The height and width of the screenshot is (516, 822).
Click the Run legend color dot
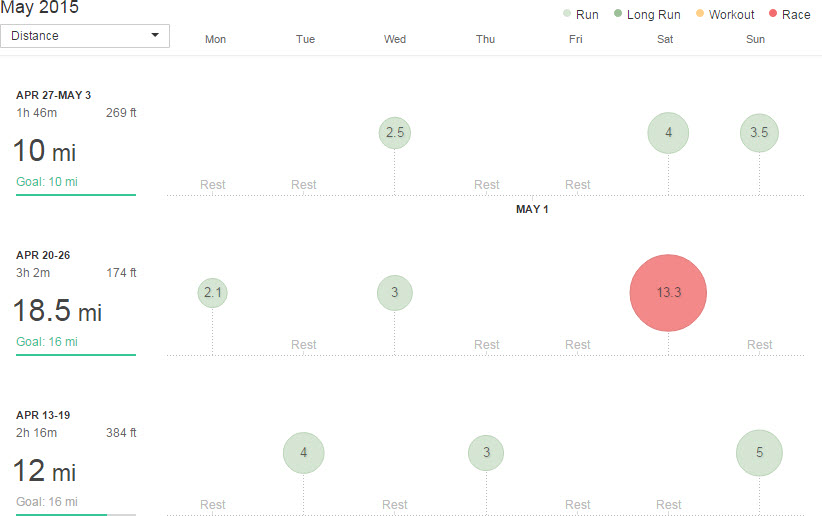(567, 15)
